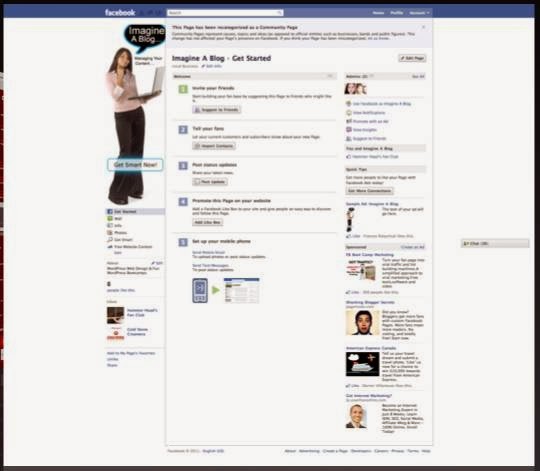The image size is (540, 471).
Task: Click the Like thumb under American Express ad
Action: click(x=349, y=386)
